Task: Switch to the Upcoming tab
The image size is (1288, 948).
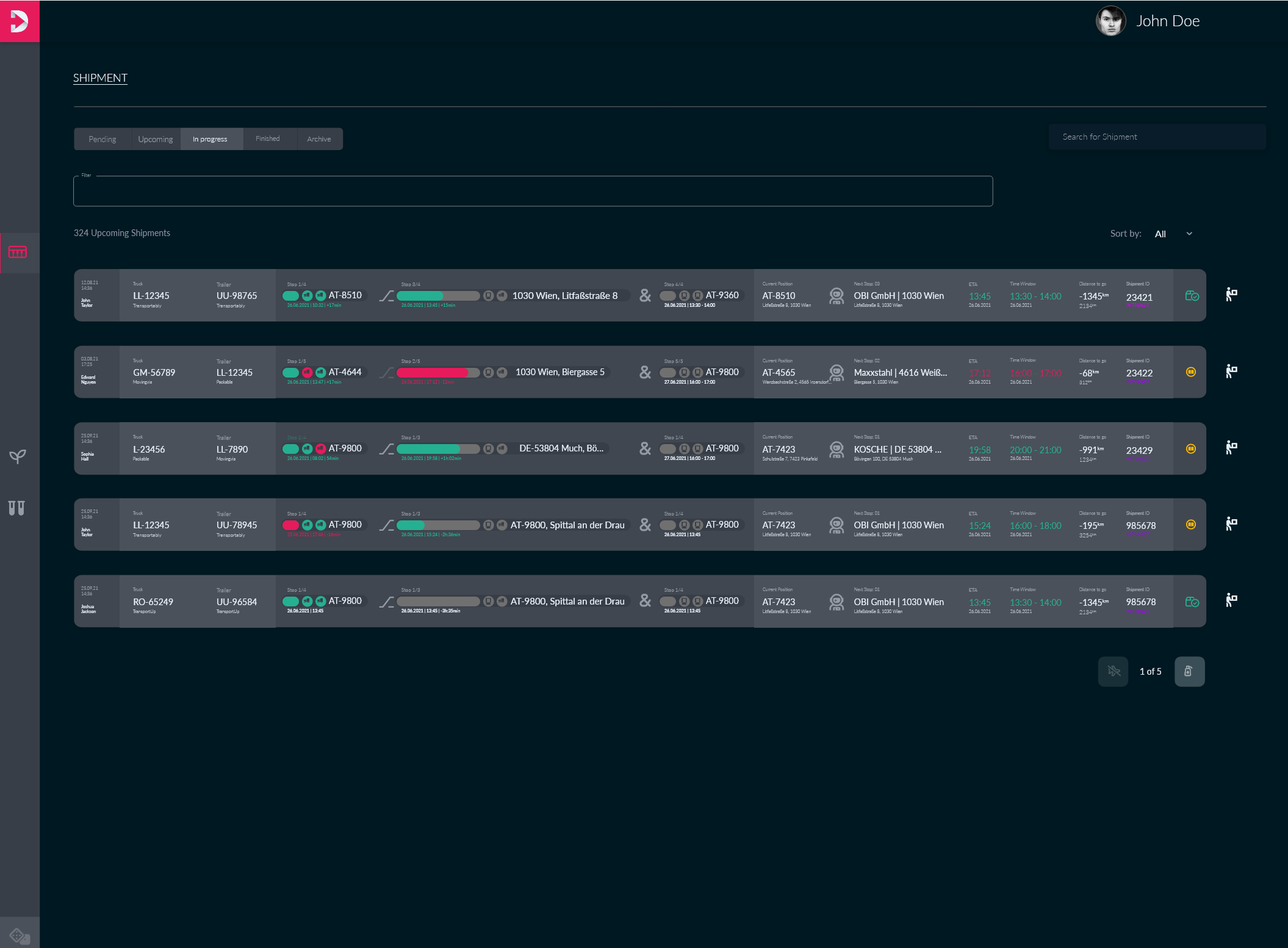Action: click(x=155, y=139)
